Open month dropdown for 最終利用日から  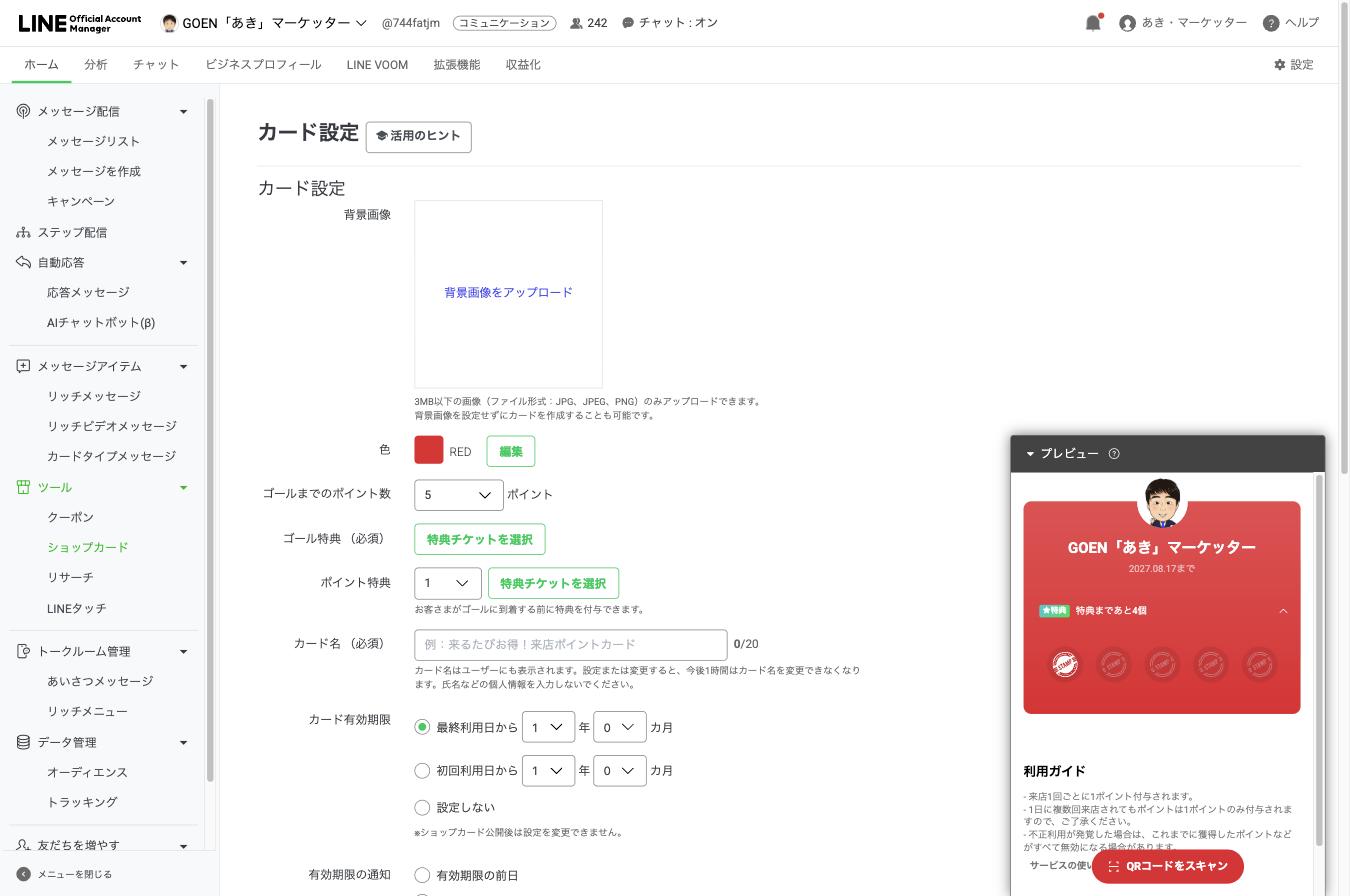click(x=620, y=727)
